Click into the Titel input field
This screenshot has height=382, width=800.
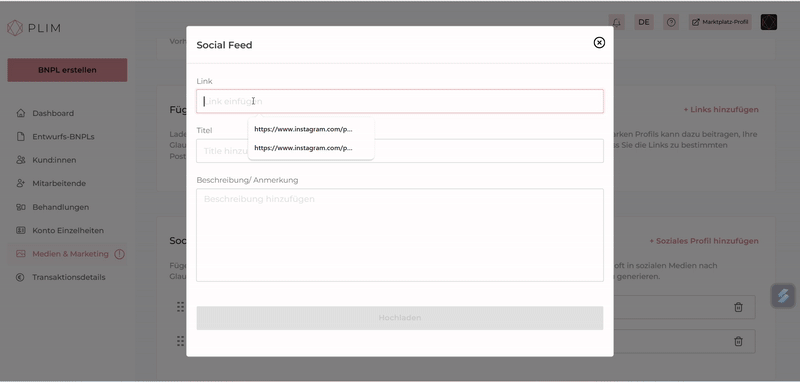[399, 151]
